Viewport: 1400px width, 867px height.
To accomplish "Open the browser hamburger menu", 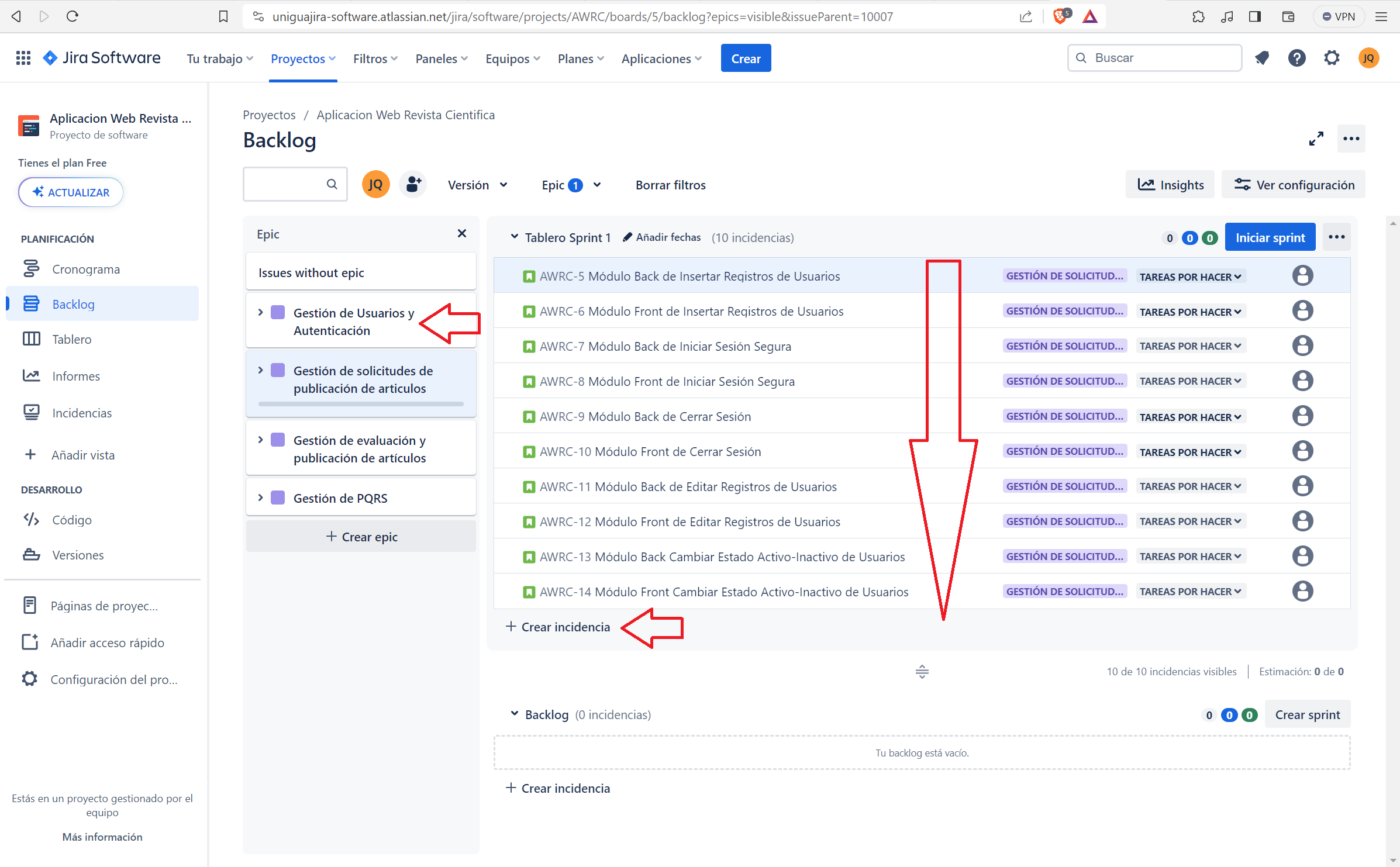I will point(1381,16).
